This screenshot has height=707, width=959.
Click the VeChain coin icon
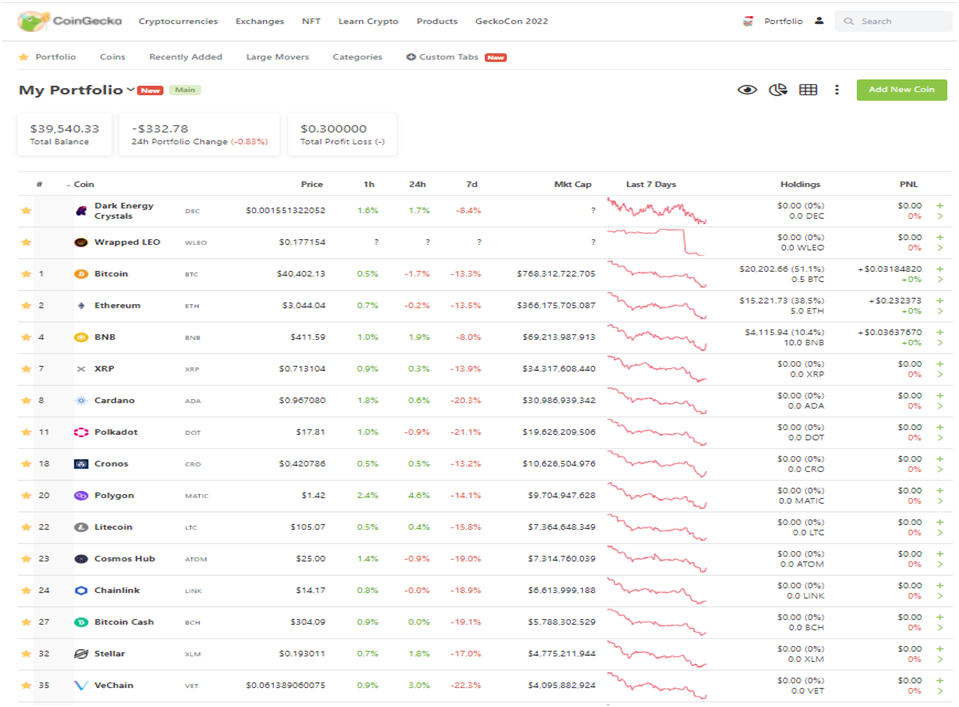tap(81, 686)
